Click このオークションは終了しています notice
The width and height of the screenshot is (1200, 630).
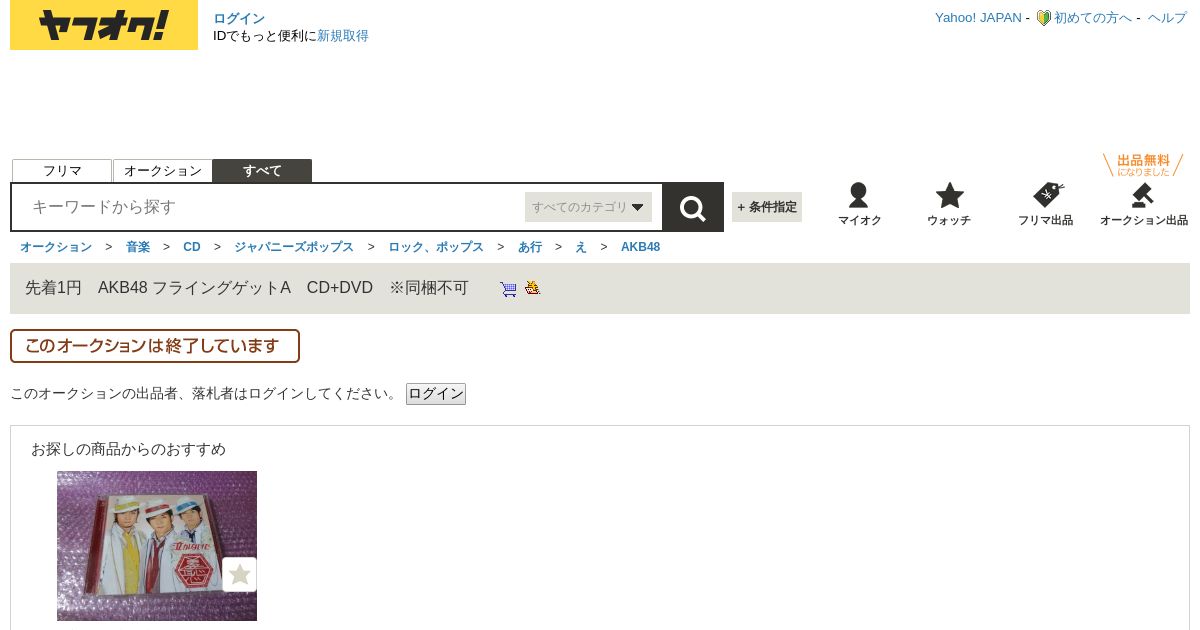[x=155, y=346]
